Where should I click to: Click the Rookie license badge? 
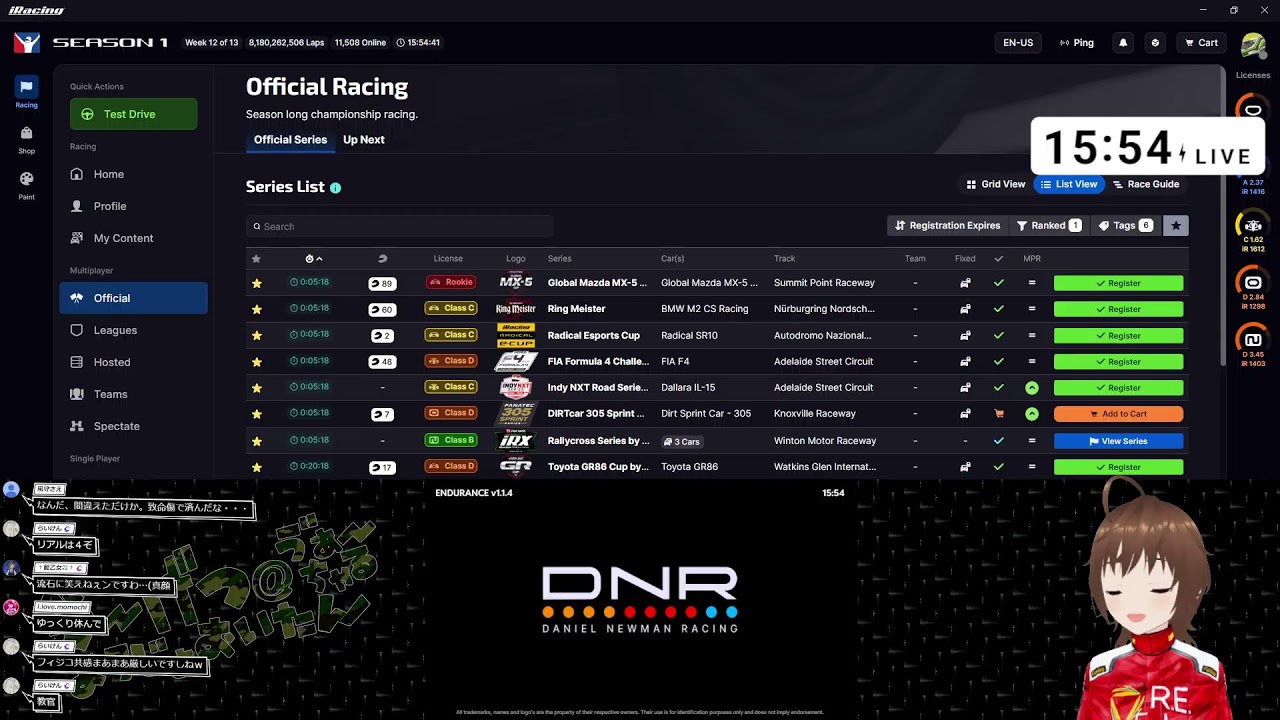coord(451,282)
